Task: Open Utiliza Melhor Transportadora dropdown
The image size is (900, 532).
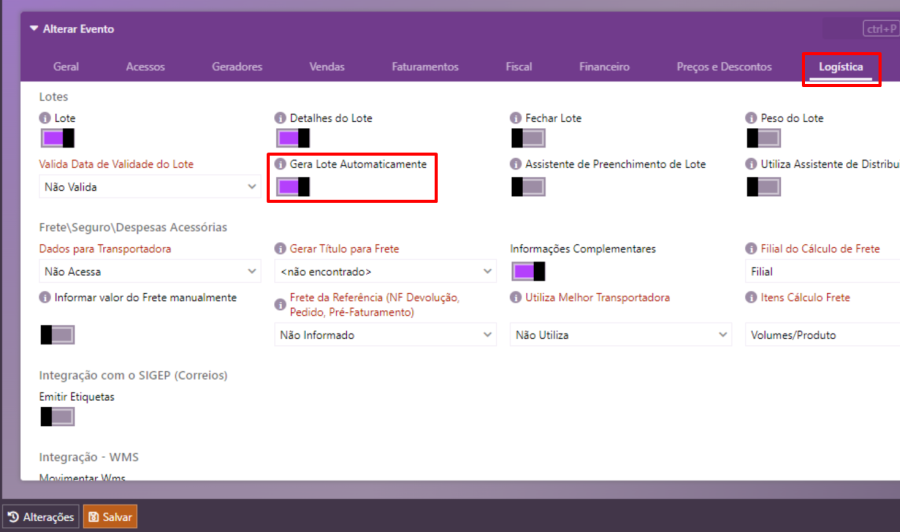Action: [x=620, y=335]
